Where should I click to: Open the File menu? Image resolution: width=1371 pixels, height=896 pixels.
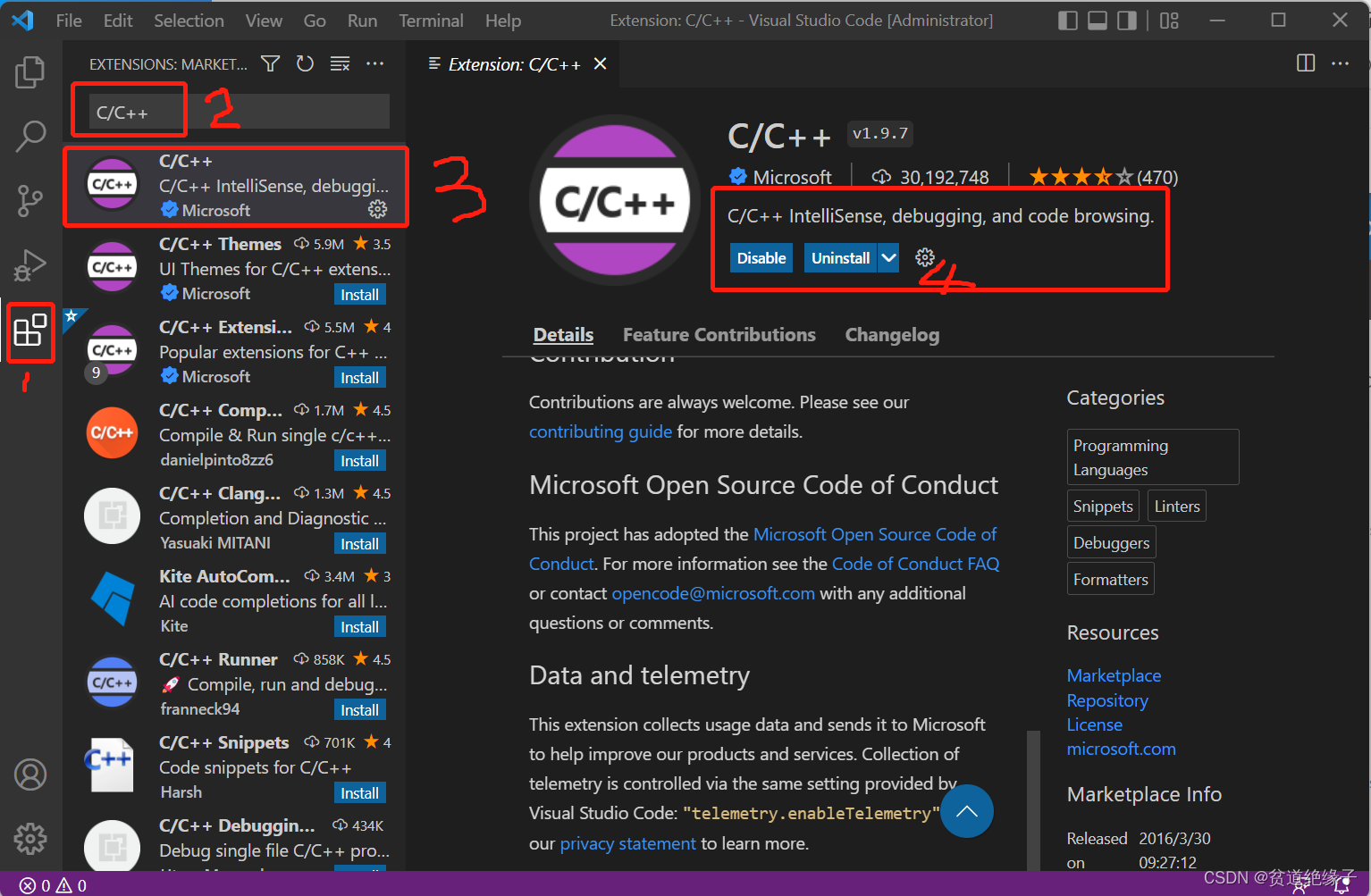[x=69, y=21]
